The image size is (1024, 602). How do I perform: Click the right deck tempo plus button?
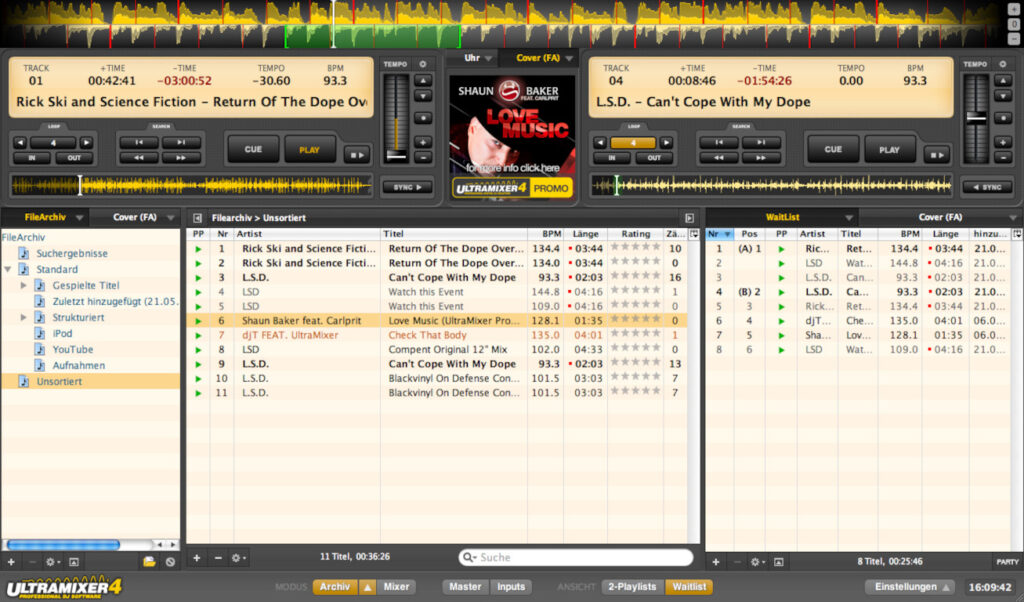tap(1003, 142)
